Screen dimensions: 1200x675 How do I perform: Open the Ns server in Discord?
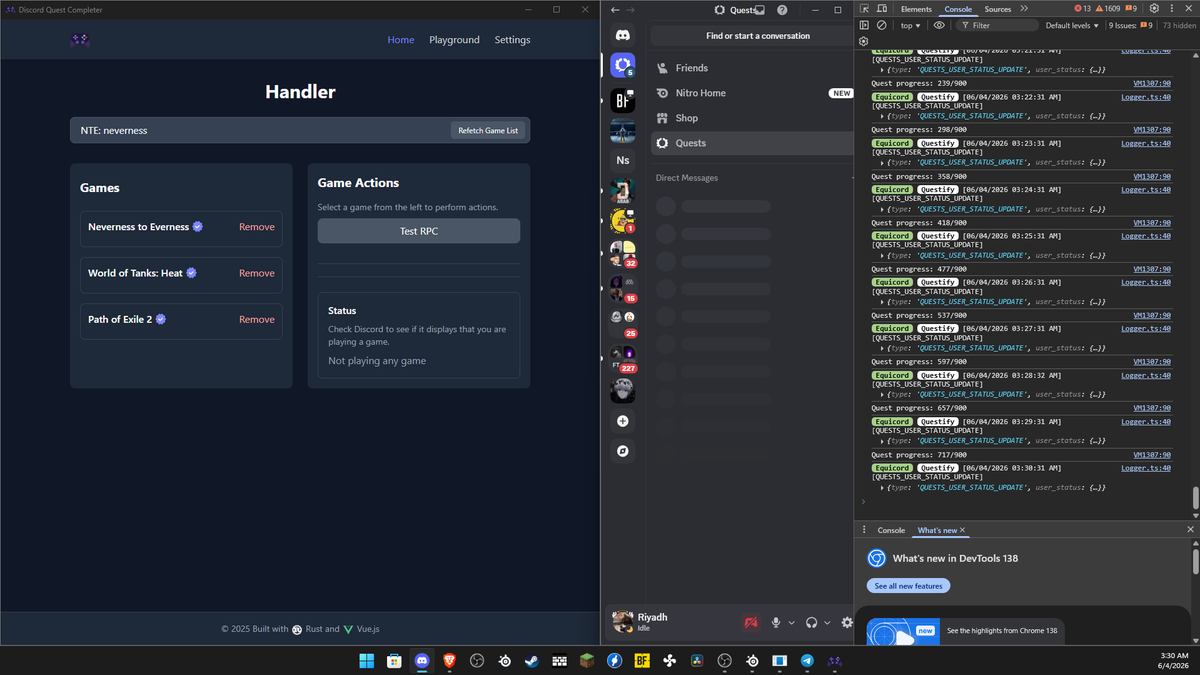point(622,160)
